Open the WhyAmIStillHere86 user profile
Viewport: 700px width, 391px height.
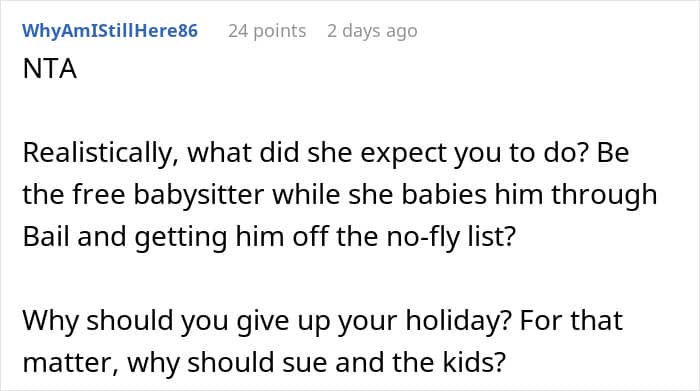coord(110,31)
